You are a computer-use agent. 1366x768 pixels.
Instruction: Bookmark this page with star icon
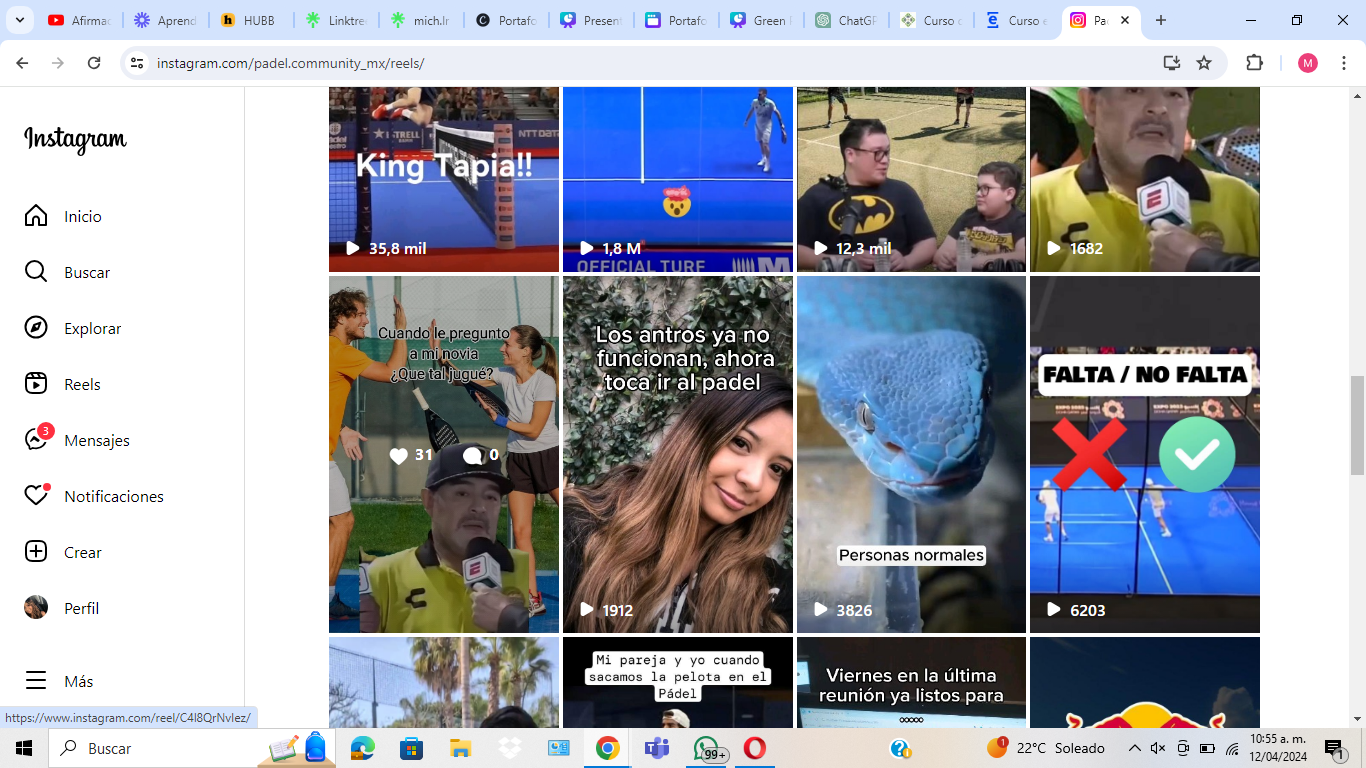coord(1204,63)
